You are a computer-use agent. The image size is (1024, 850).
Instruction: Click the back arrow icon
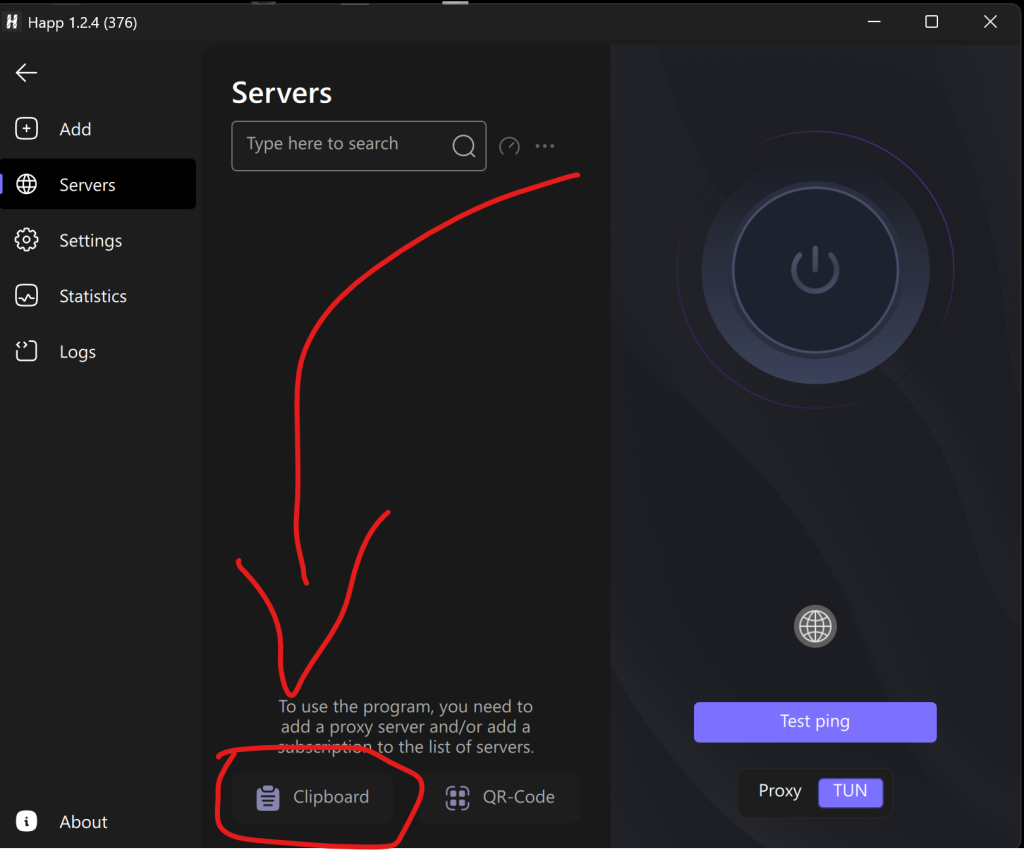(26, 73)
